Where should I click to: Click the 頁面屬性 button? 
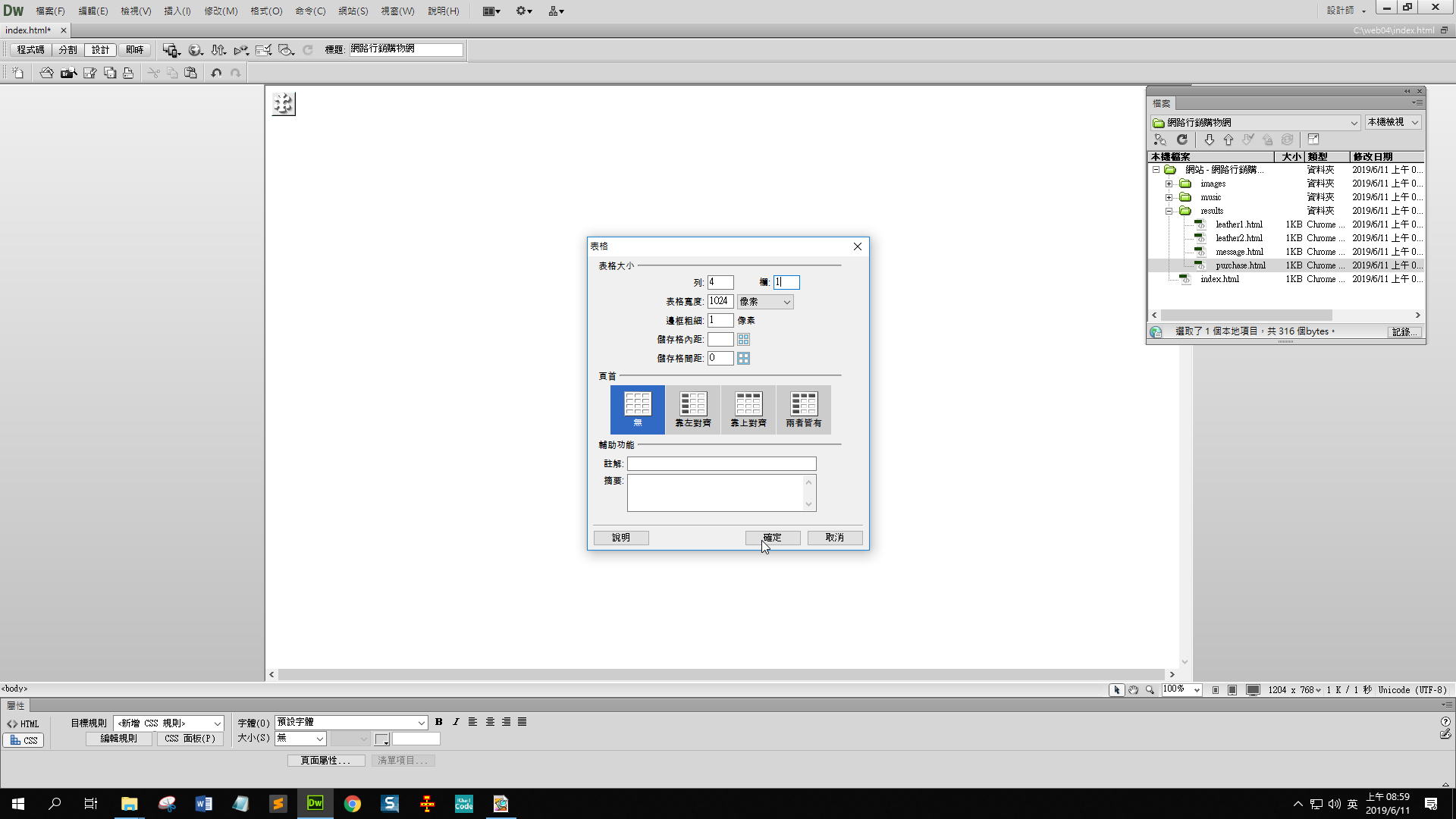tap(325, 760)
